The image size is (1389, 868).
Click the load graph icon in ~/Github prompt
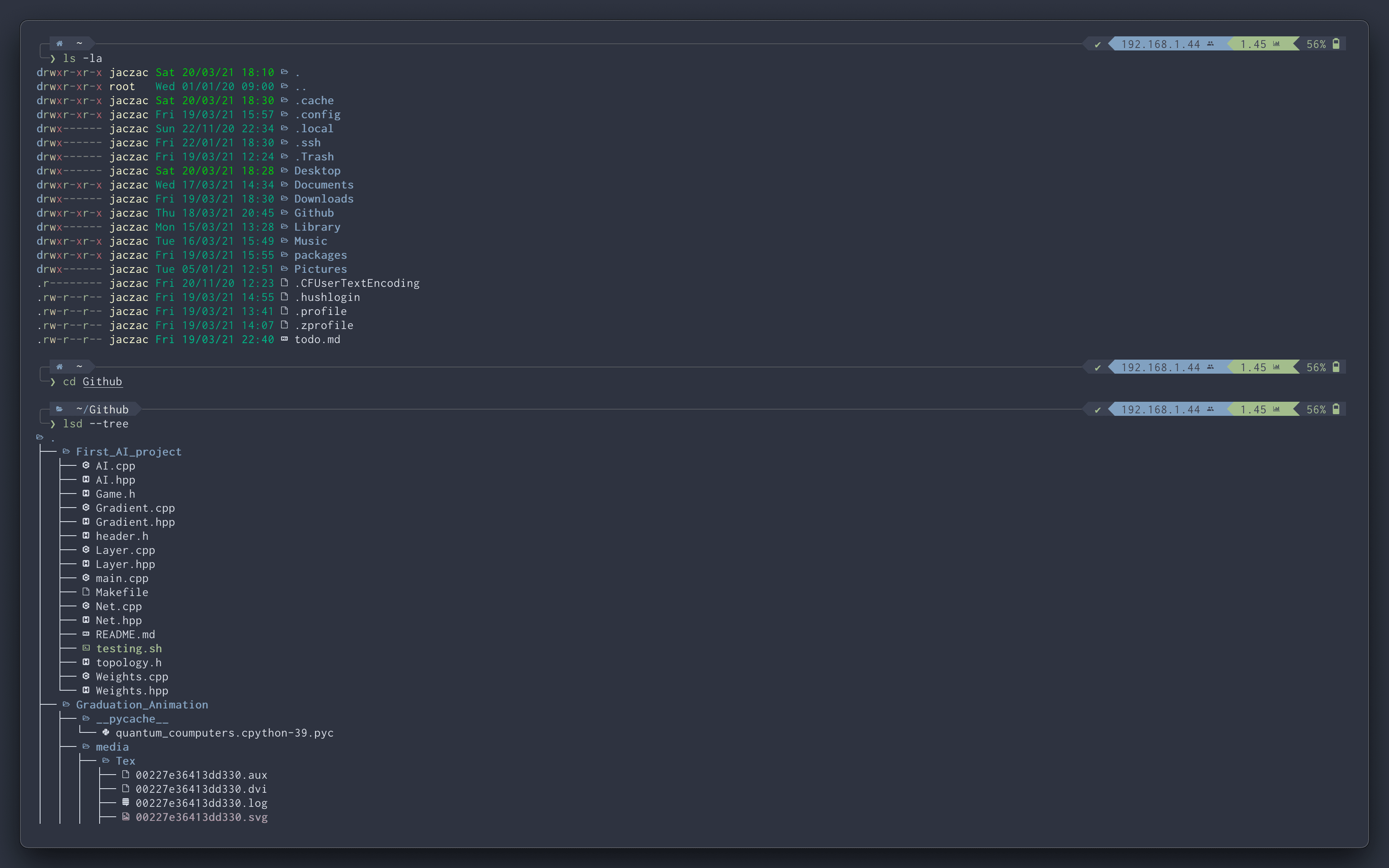click(x=1276, y=409)
